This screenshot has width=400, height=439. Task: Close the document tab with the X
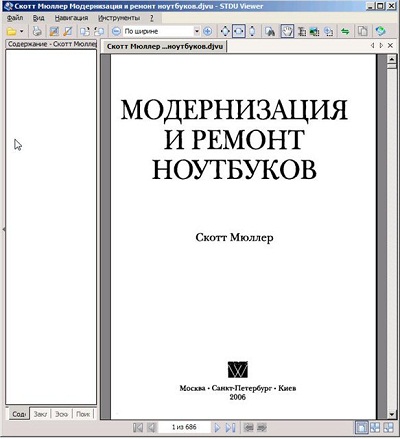point(390,46)
